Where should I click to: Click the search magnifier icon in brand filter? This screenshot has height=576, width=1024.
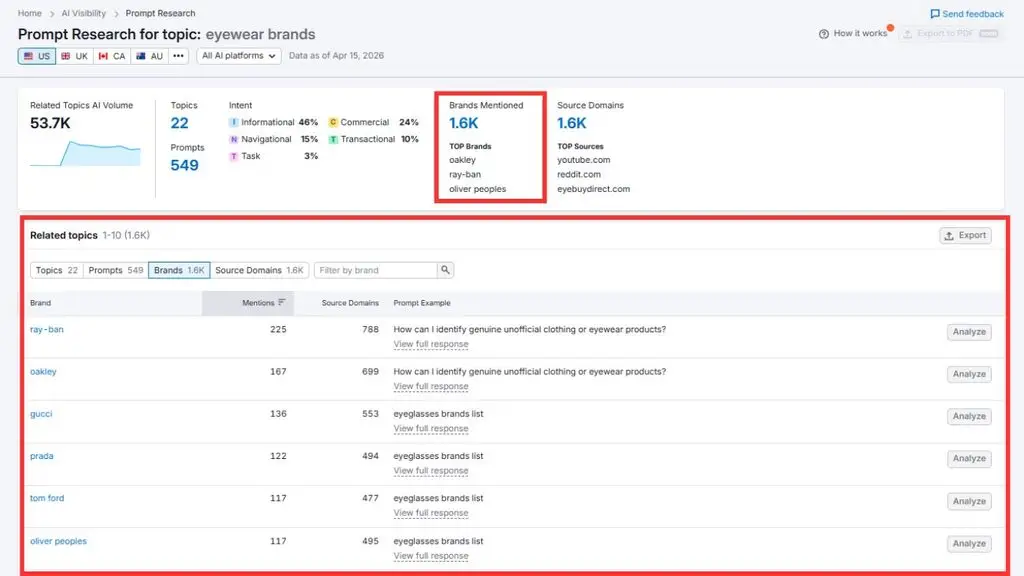click(x=445, y=270)
